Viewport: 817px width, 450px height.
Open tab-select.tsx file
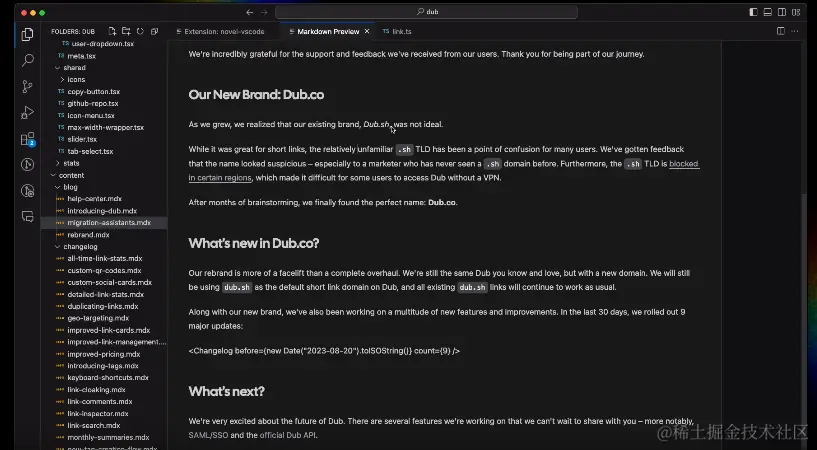(90, 151)
